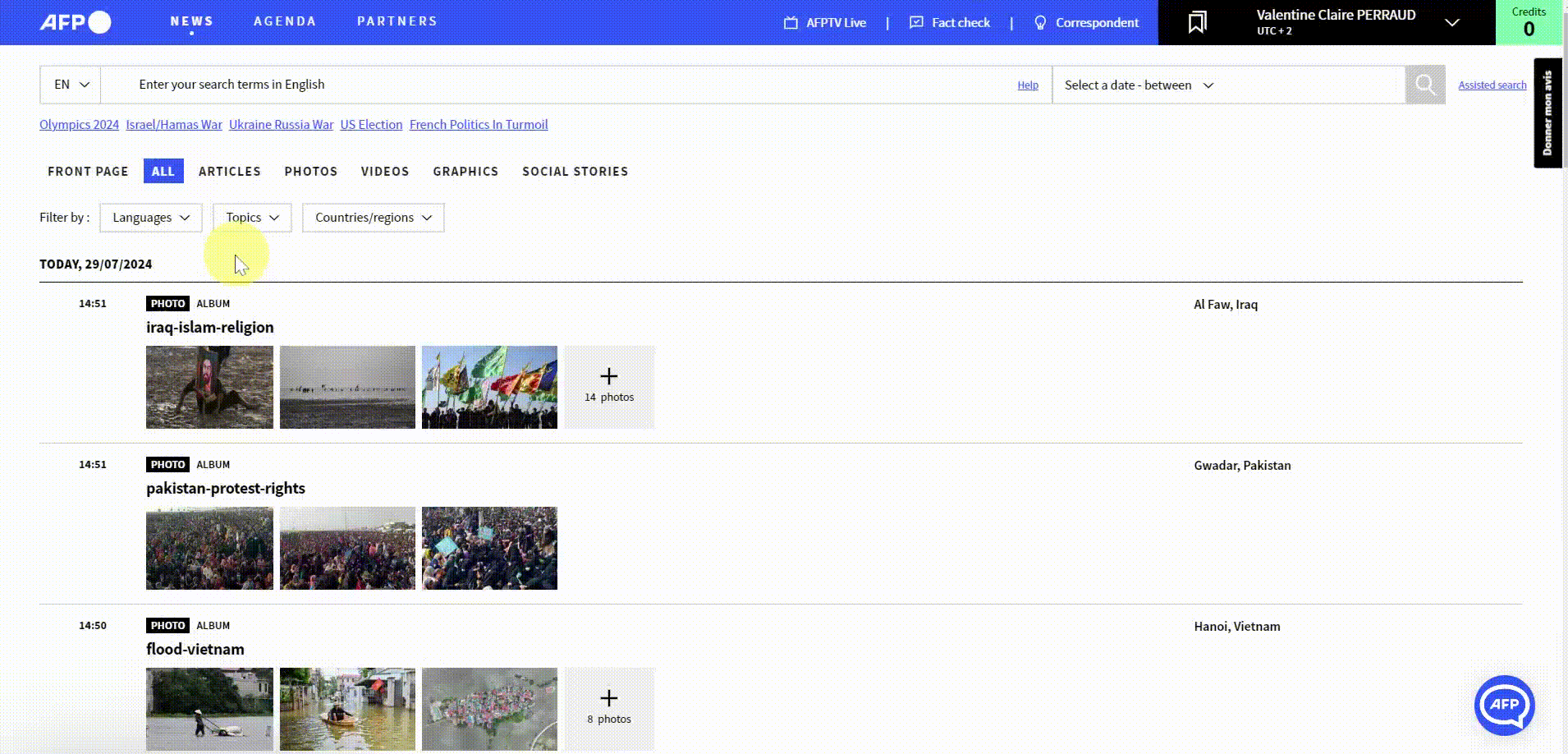Screen dimensions: 1568x754
Task: Click the search magnifier button
Action: point(1424,85)
